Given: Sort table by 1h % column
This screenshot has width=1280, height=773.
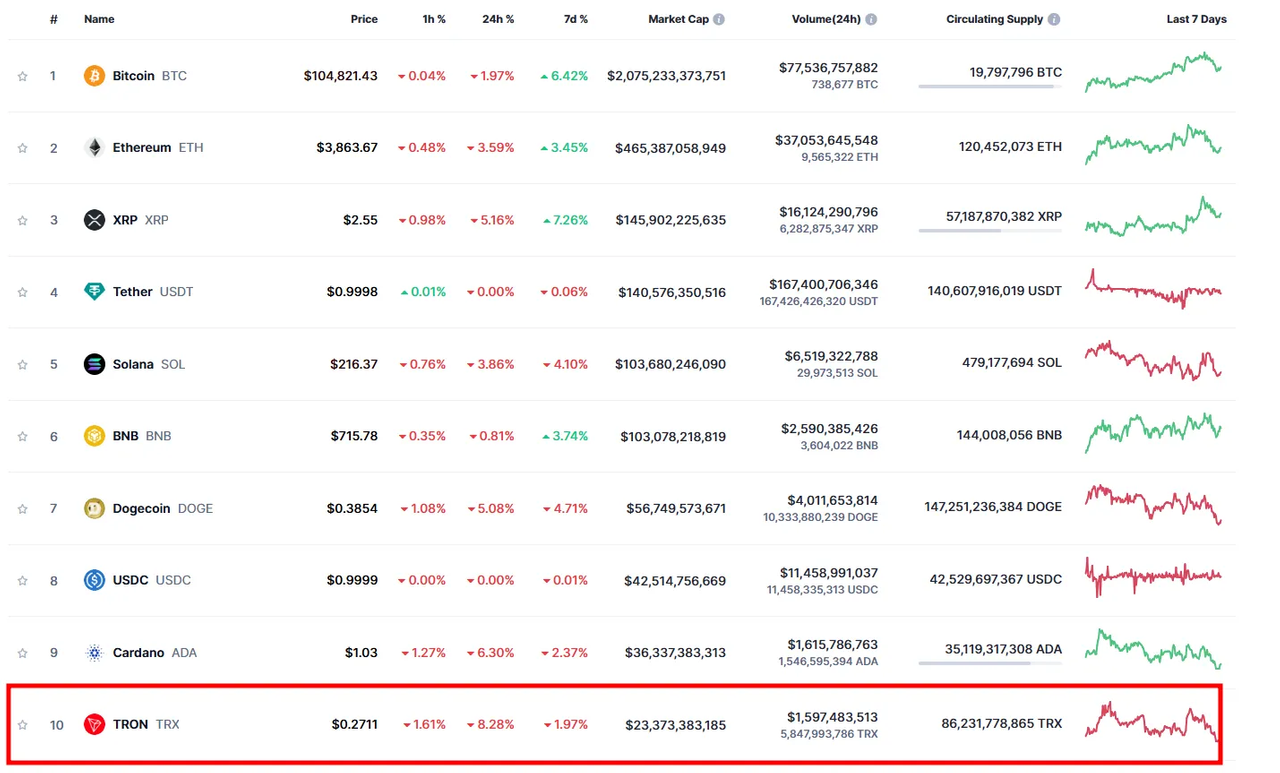Looking at the screenshot, I should [432, 19].
